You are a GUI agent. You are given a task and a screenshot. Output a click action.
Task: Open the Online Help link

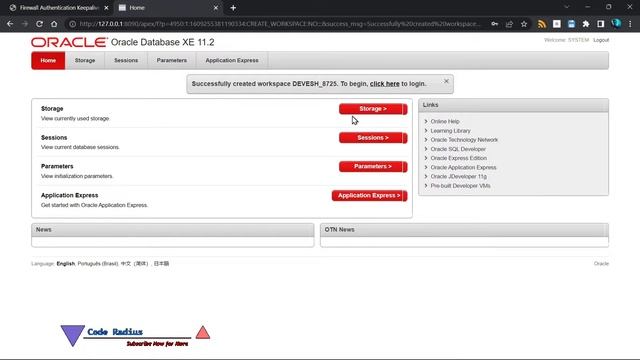point(445,122)
